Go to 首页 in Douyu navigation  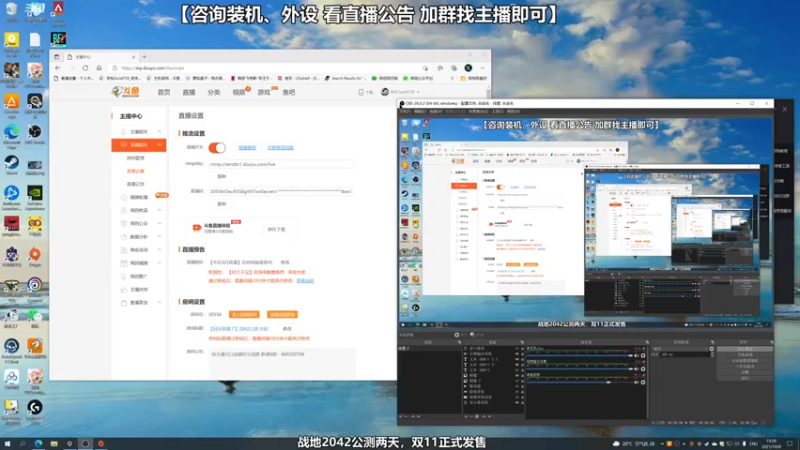coord(164,92)
